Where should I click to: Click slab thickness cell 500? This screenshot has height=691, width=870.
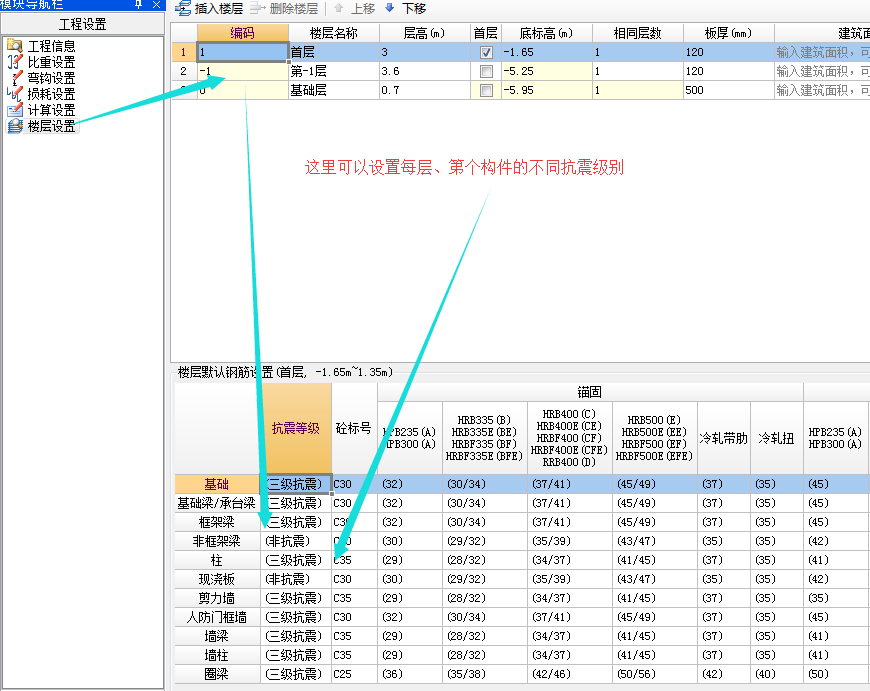(x=729, y=90)
